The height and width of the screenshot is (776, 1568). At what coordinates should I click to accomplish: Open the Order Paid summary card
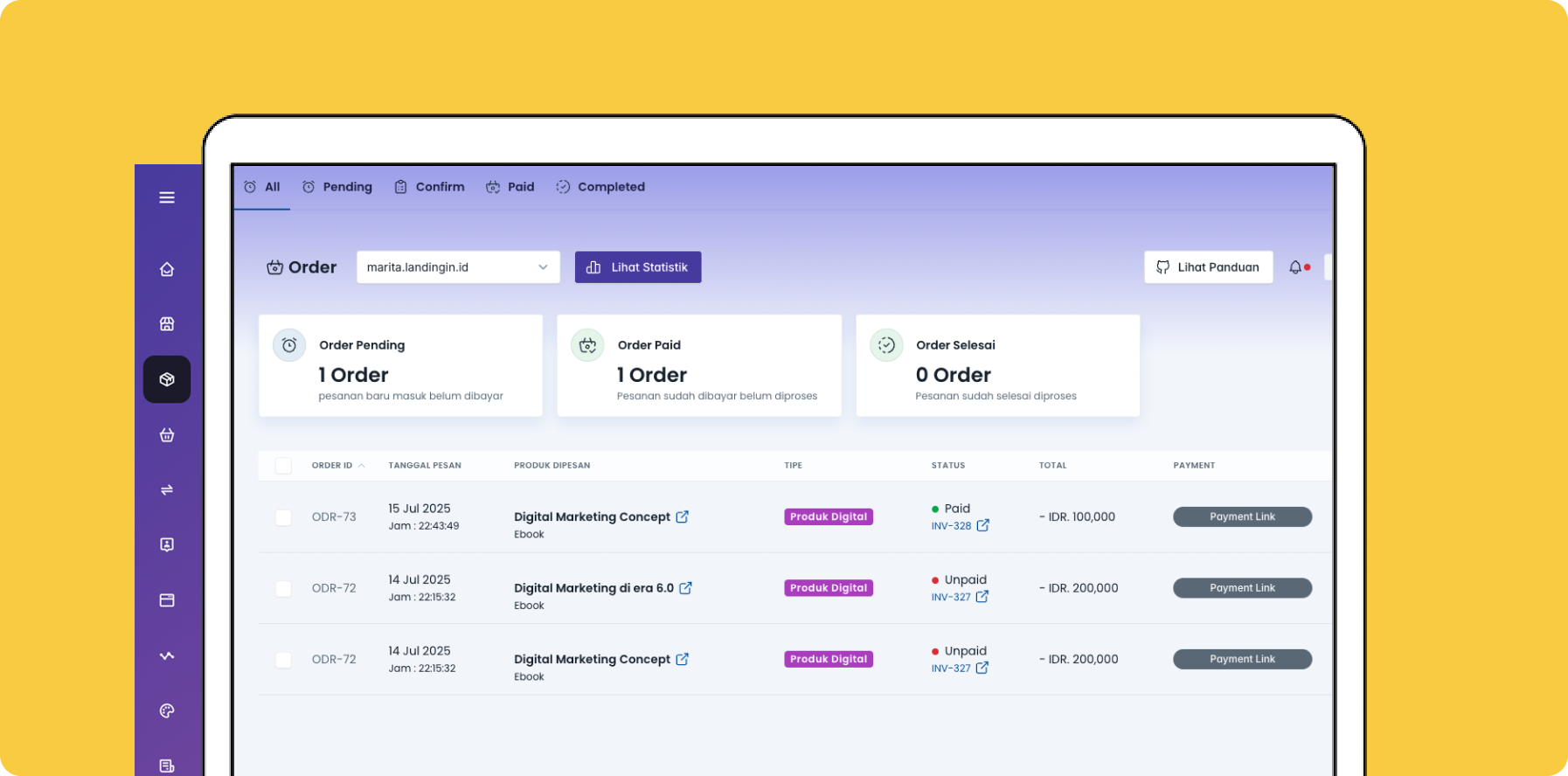point(699,366)
